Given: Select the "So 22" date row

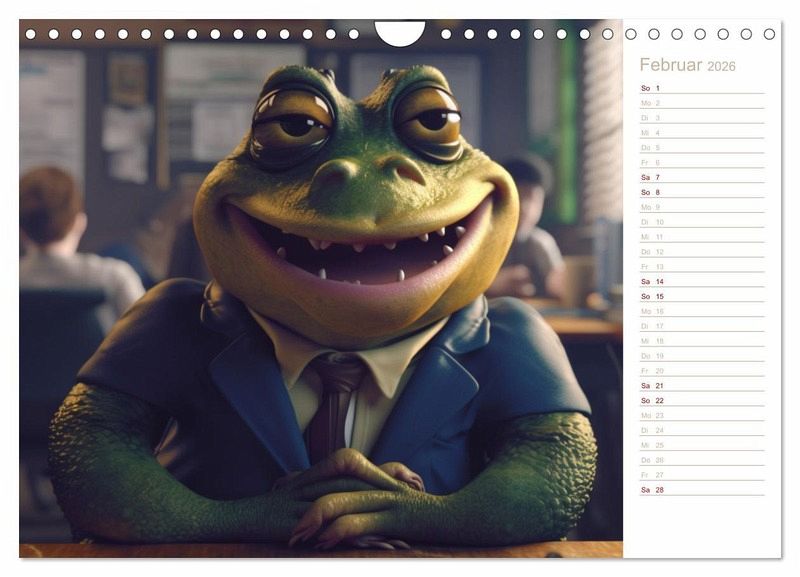Looking at the screenshot, I should click(x=700, y=400).
